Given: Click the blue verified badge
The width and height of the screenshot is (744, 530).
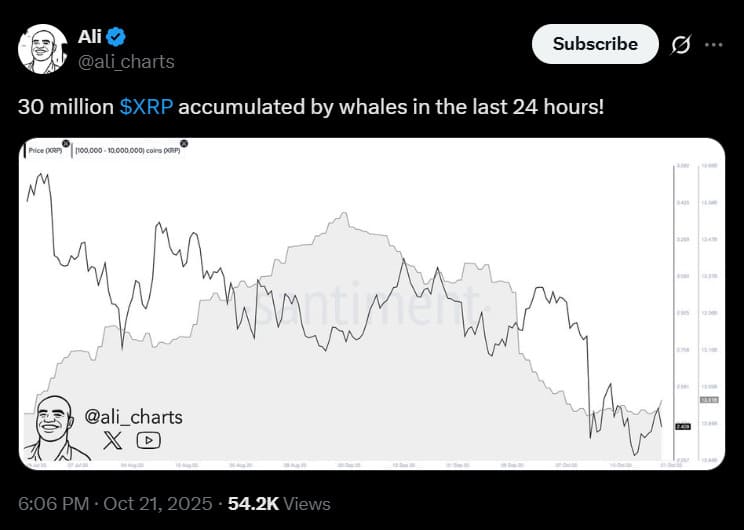Looking at the screenshot, I should (117, 37).
